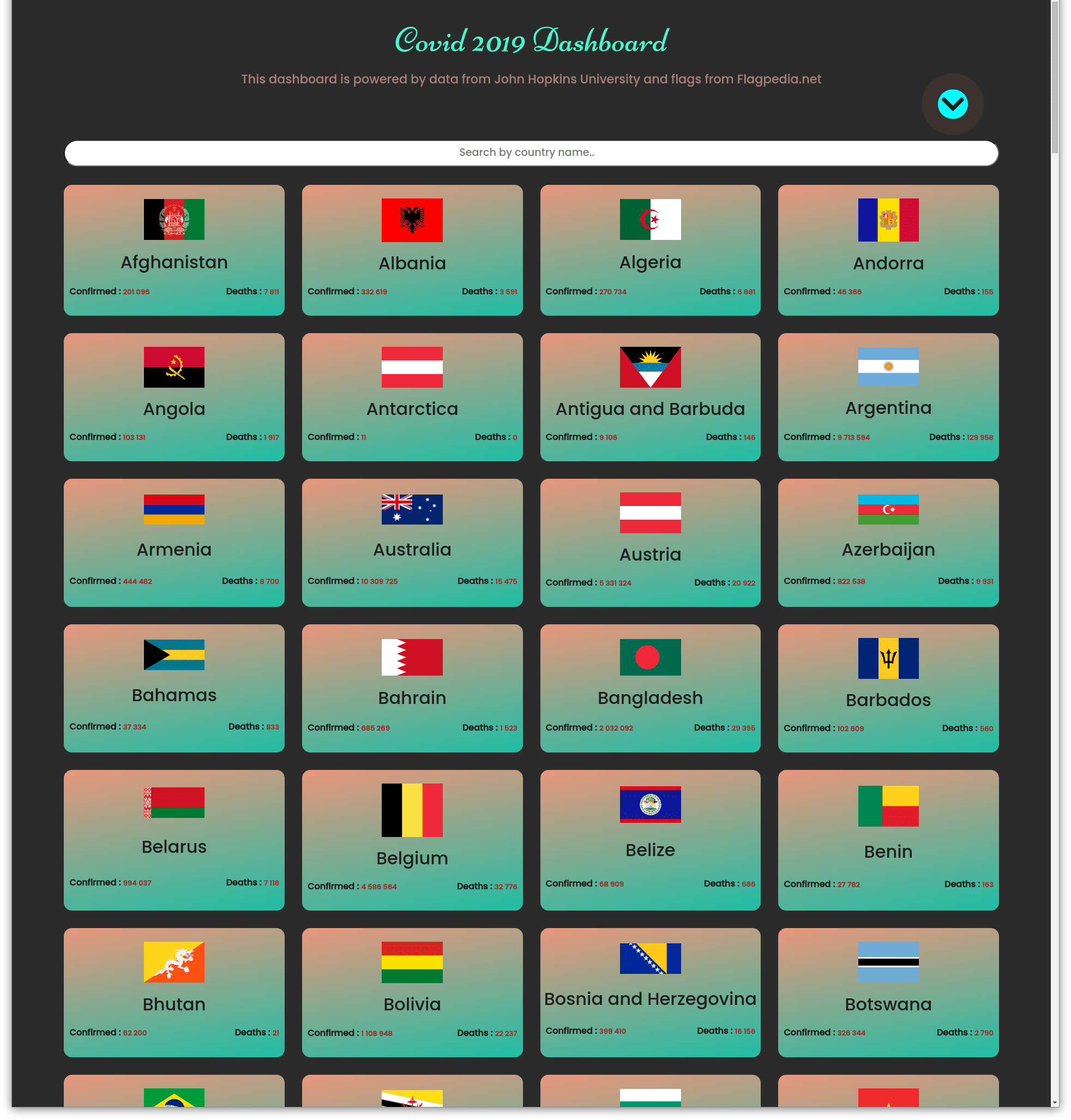Image resolution: width=1071 pixels, height=1120 pixels.
Task: Toggle the checkmark button top right
Action: [x=952, y=104]
